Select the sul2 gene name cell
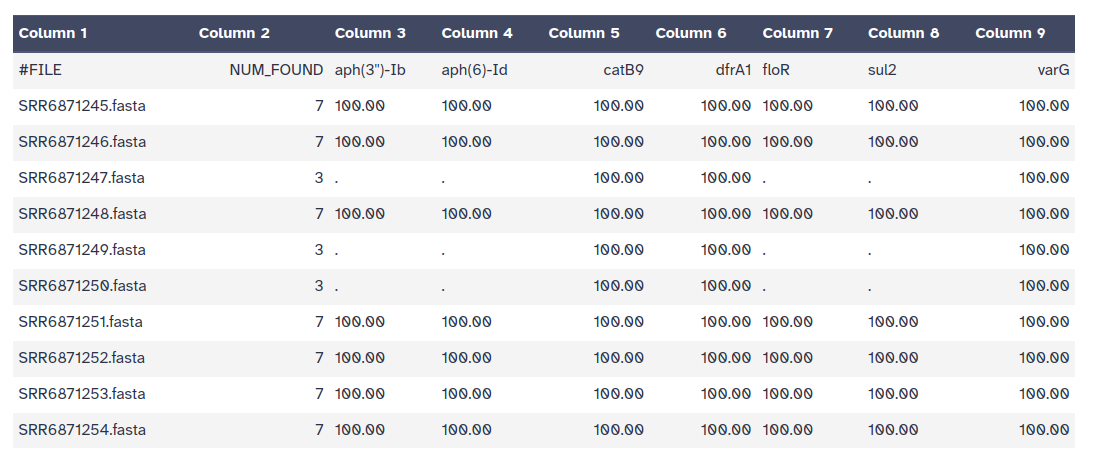This screenshot has width=1093, height=465. (x=882, y=70)
